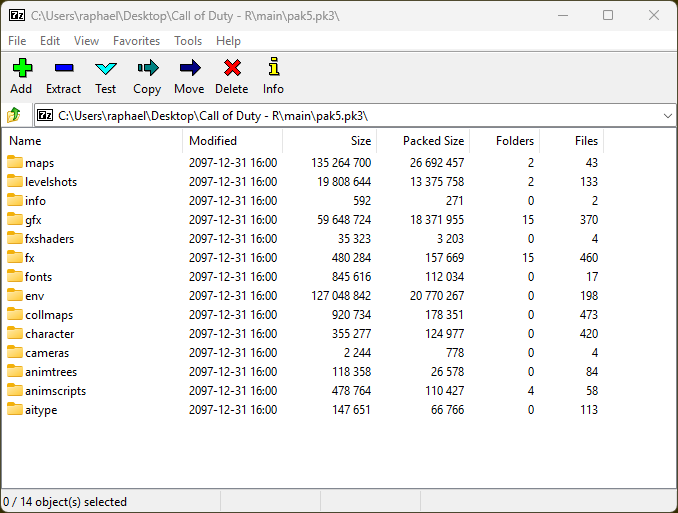Click the animtrees files count 84
678x513 pixels.
592,372
